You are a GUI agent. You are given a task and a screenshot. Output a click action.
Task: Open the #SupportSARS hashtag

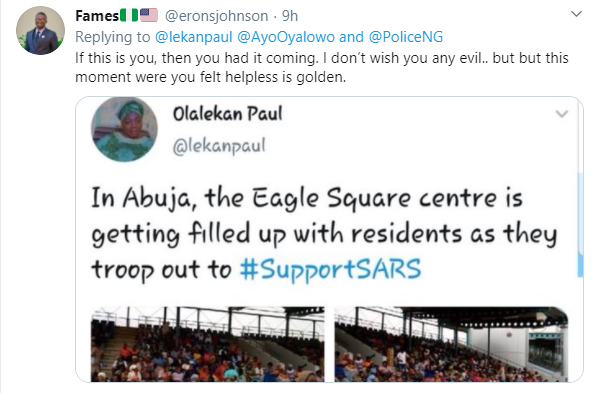330,270
